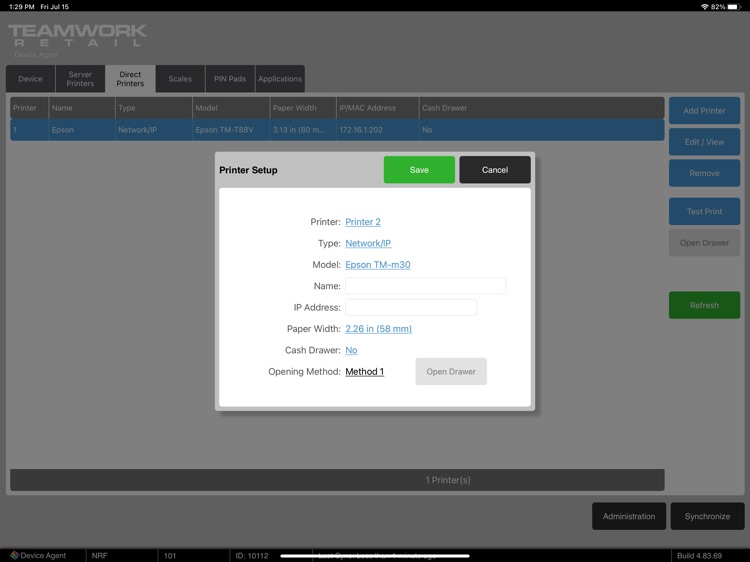
Task: Focus the IP Address input field
Action: tap(411, 307)
